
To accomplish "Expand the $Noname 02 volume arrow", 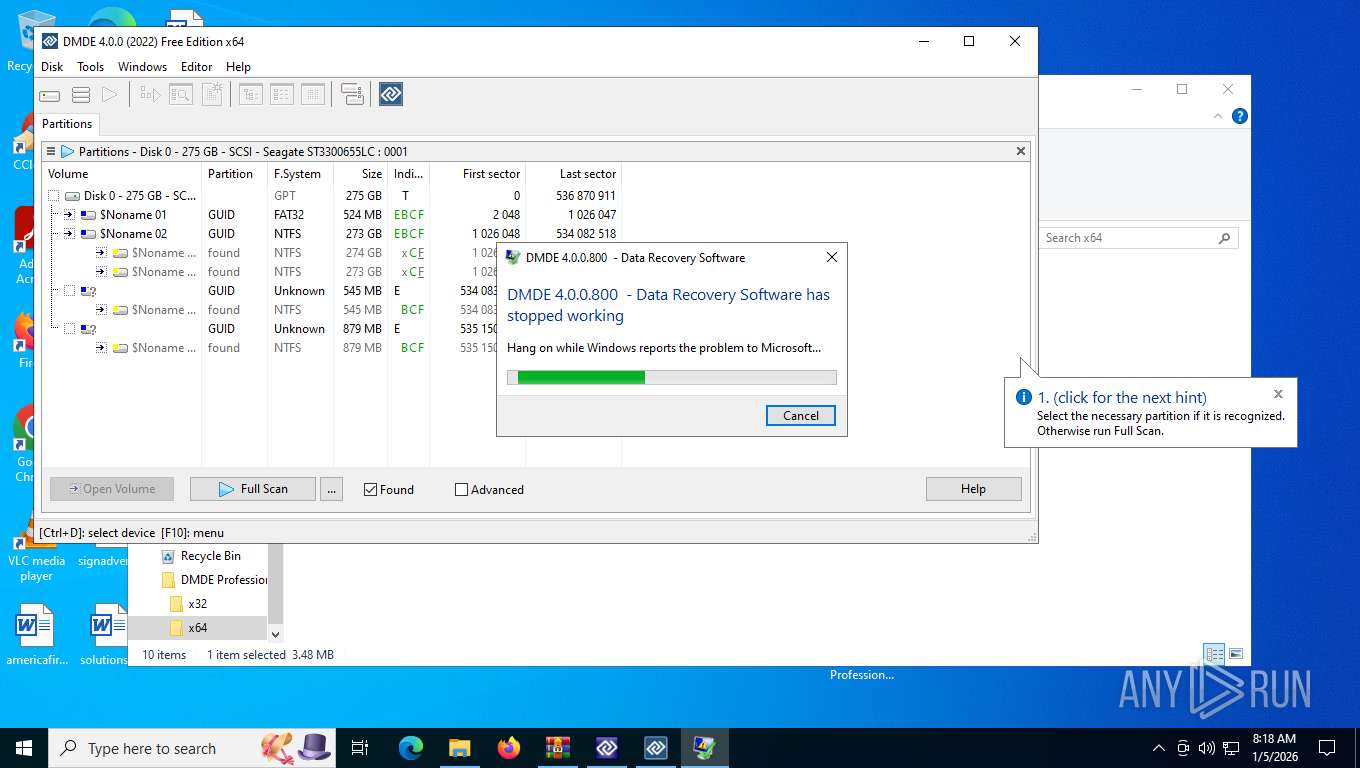I will [x=69, y=234].
